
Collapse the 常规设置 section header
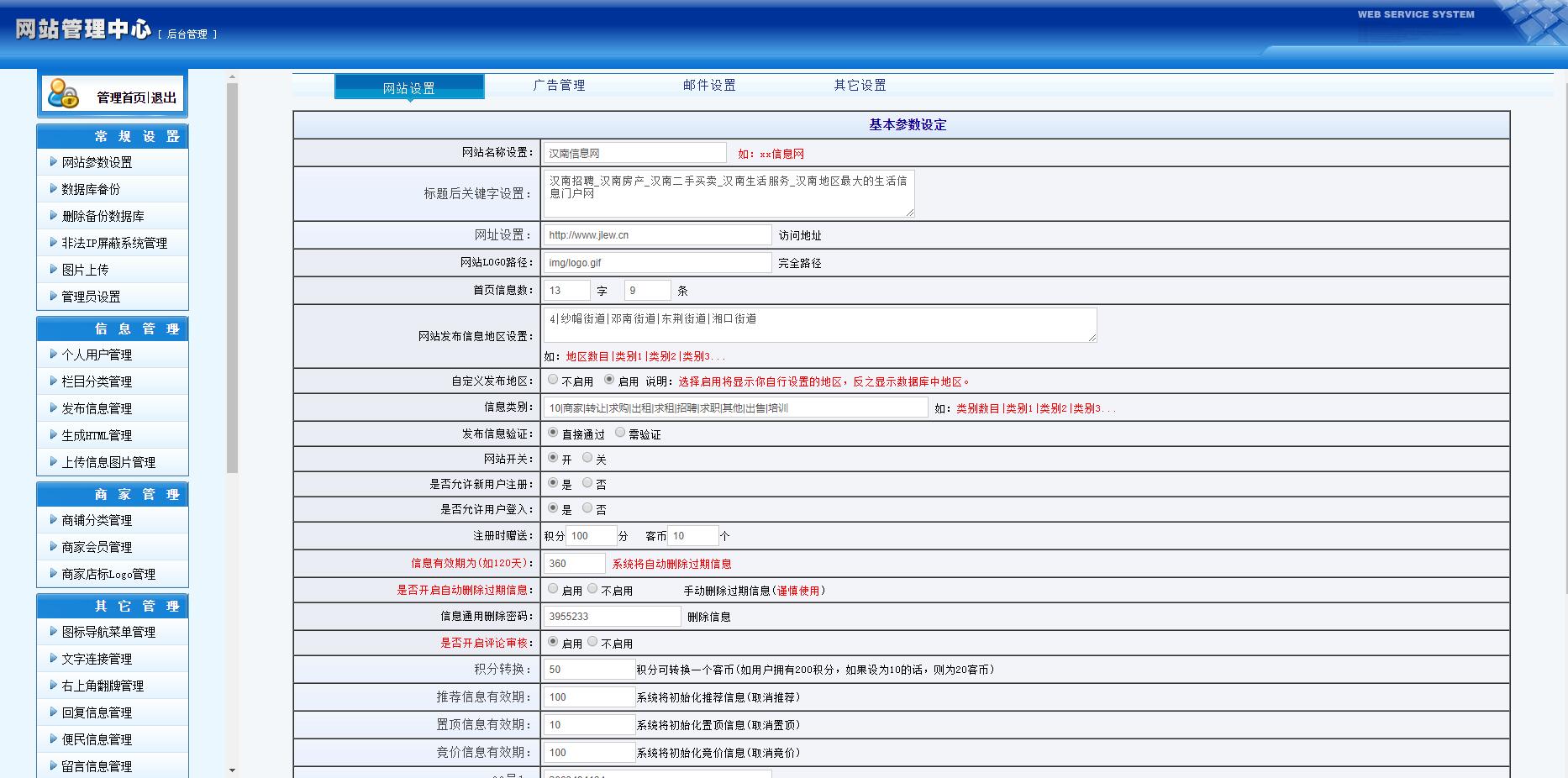tap(113, 136)
